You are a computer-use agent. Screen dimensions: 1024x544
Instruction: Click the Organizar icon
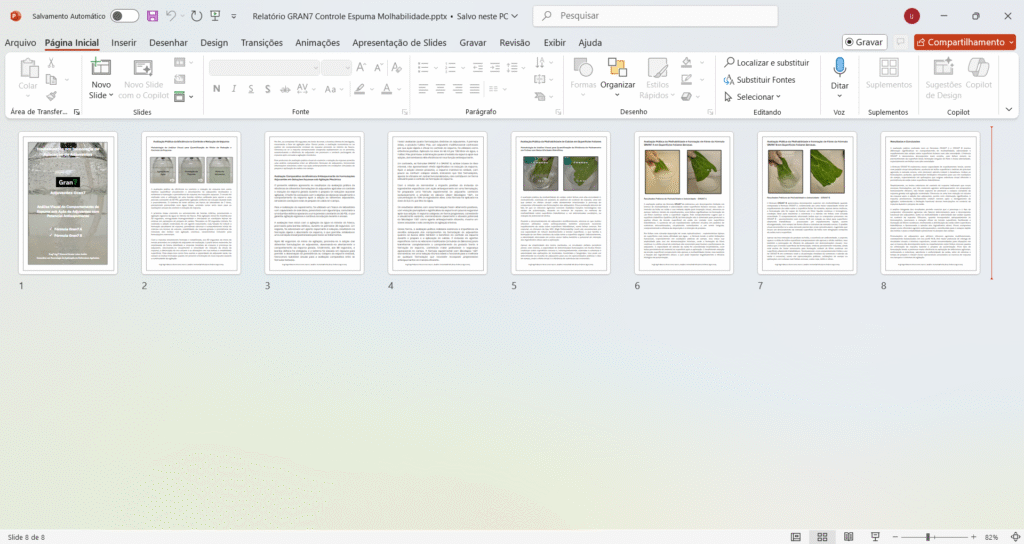point(618,67)
